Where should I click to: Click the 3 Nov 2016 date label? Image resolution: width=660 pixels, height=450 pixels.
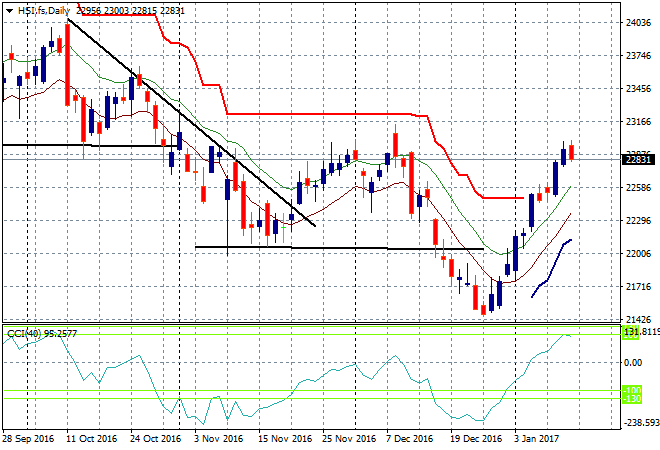click(x=218, y=439)
